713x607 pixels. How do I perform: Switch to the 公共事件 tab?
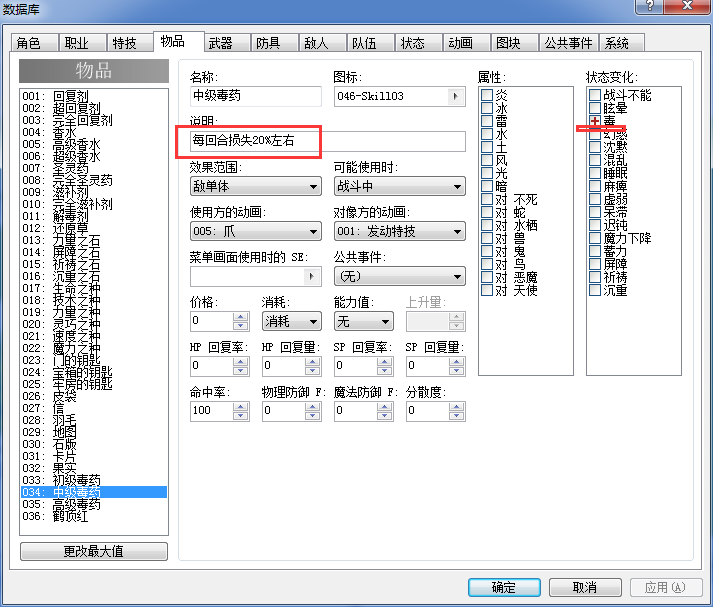569,43
